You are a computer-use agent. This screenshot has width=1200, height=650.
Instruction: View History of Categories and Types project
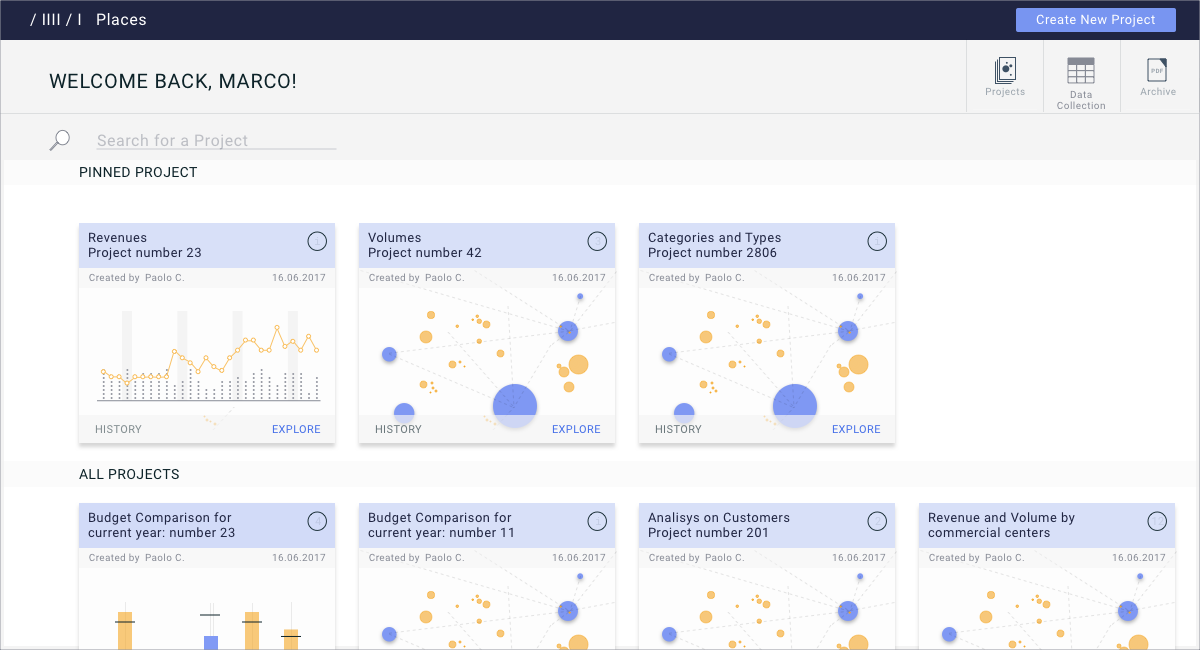(678, 429)
